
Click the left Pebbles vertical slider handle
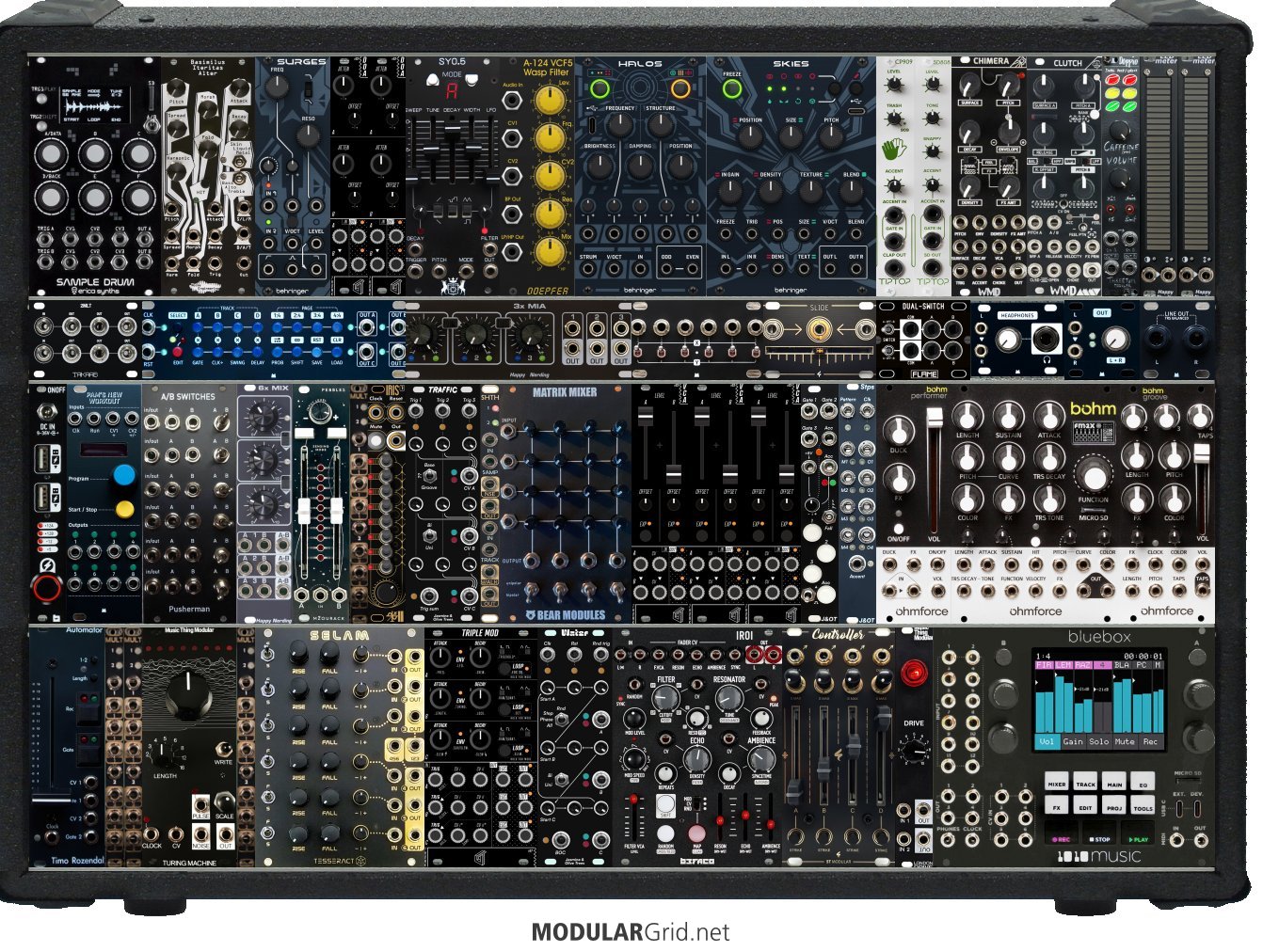tap(304, 511)
